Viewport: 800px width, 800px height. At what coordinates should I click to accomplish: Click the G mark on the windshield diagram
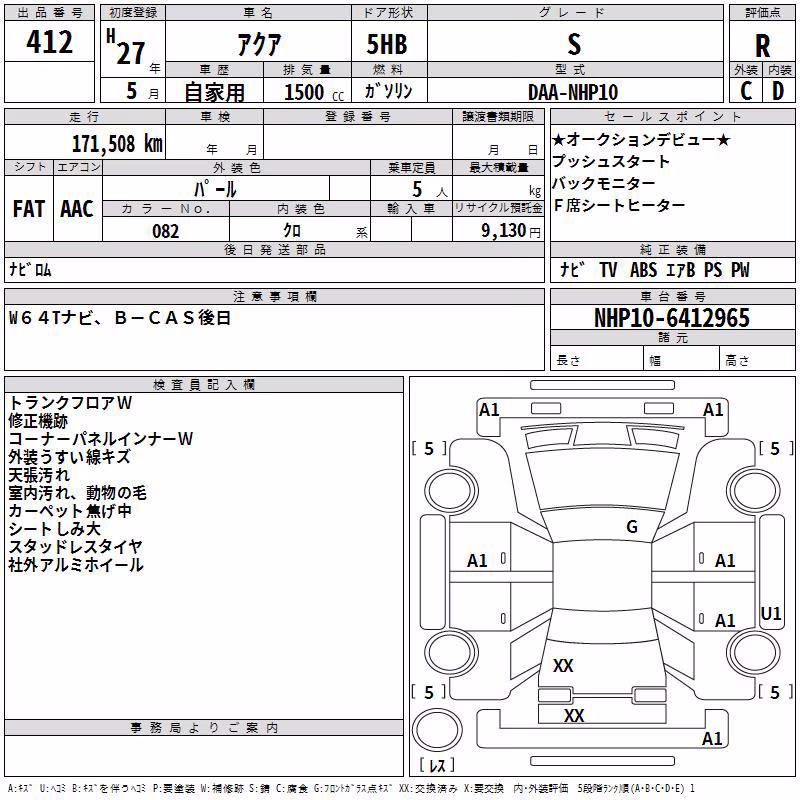tap(632, 527)
